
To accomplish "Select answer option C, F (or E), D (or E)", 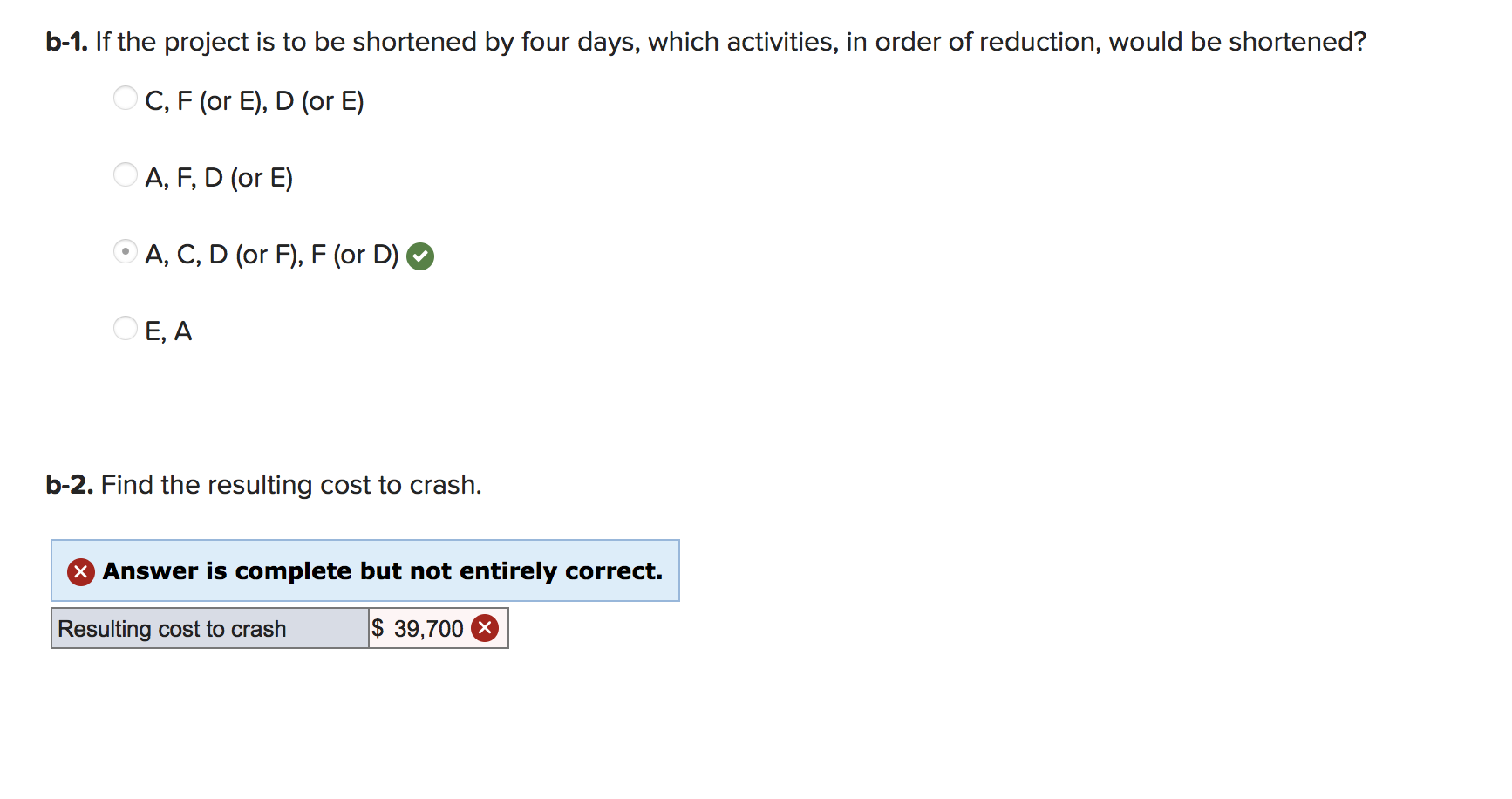I will (x=126, y=98).
